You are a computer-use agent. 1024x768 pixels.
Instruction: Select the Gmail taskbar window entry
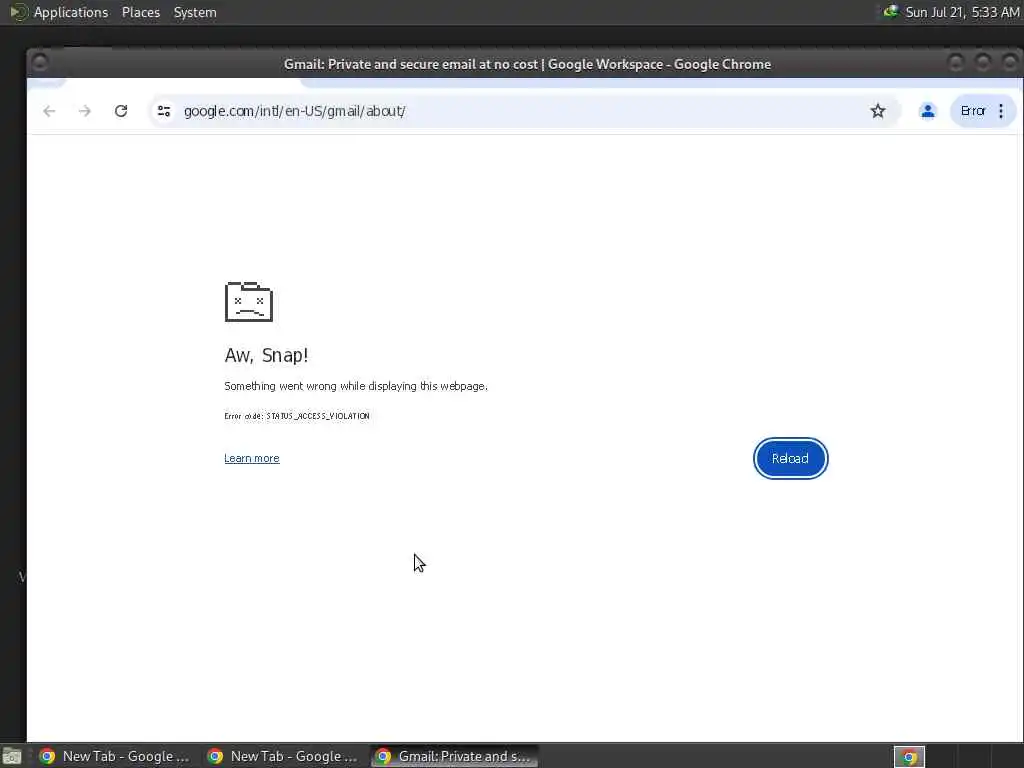(455, 756)
